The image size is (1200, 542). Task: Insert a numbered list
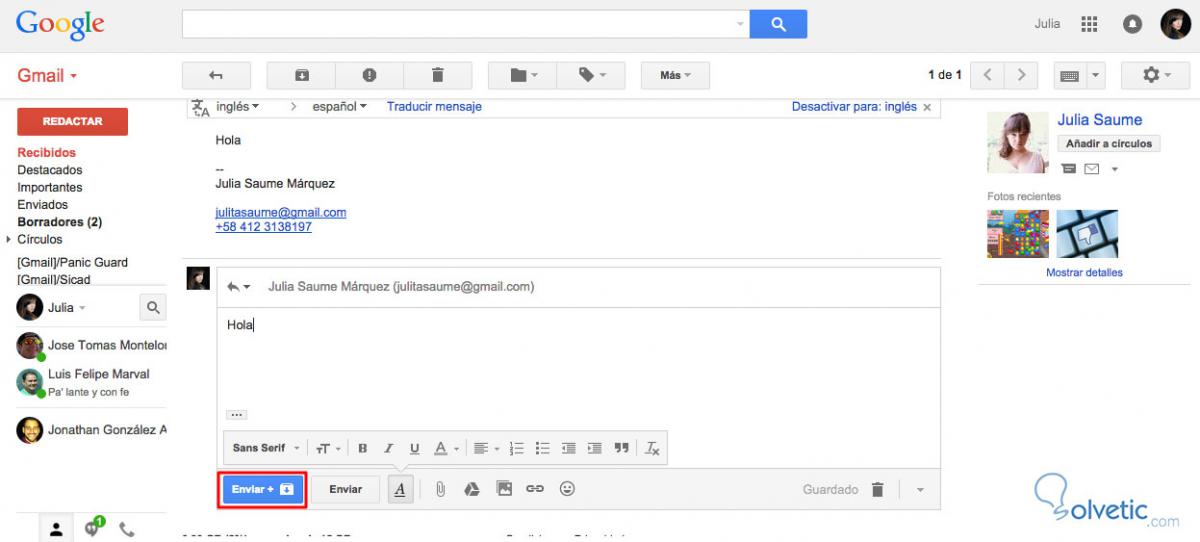tap(517, 448)
